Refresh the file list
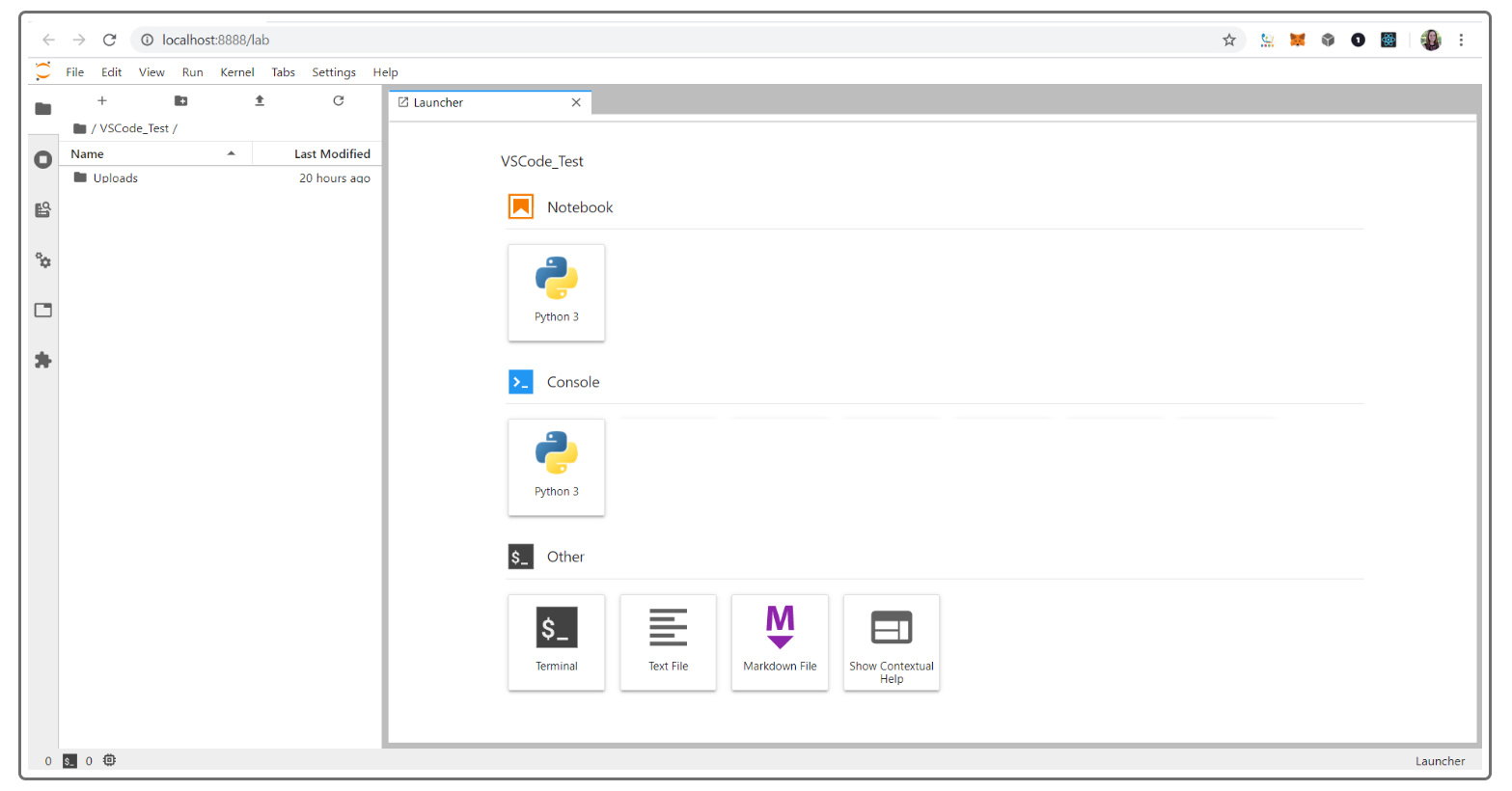Screen dimensions: 1512x791 pos(339,100)
